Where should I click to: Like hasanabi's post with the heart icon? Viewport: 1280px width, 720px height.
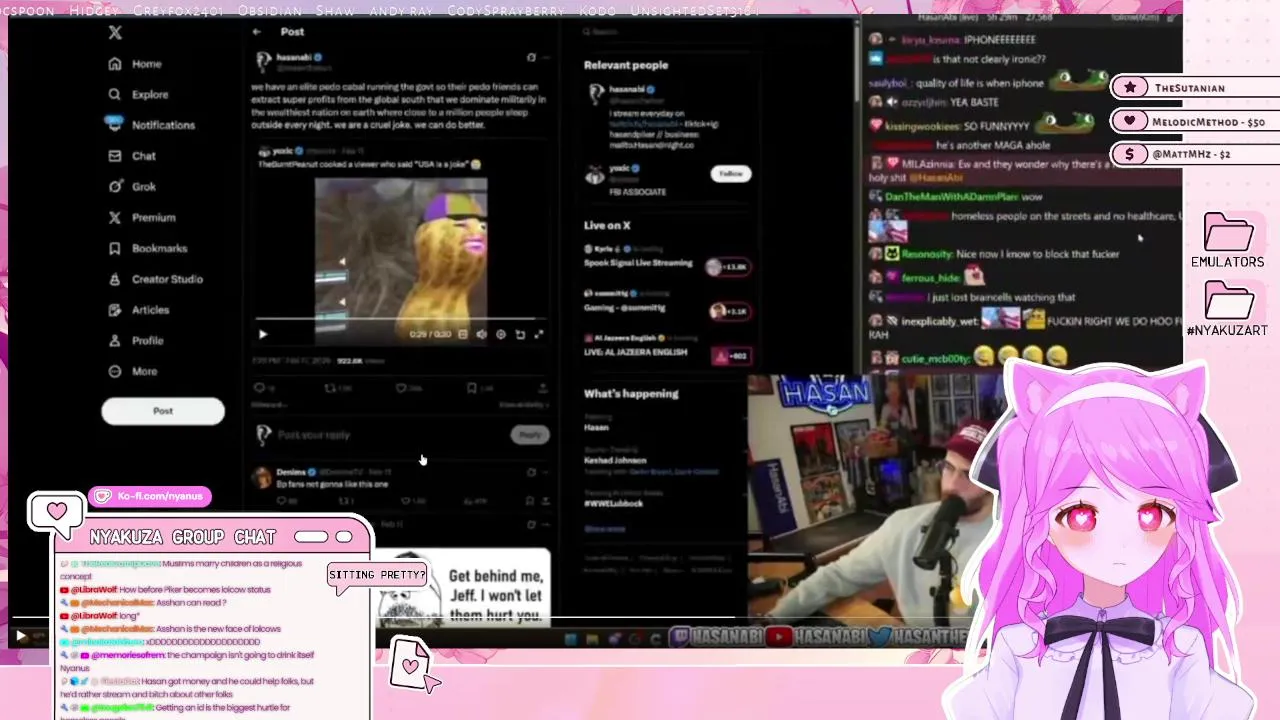pyautogui.click(x=402, y=388)
